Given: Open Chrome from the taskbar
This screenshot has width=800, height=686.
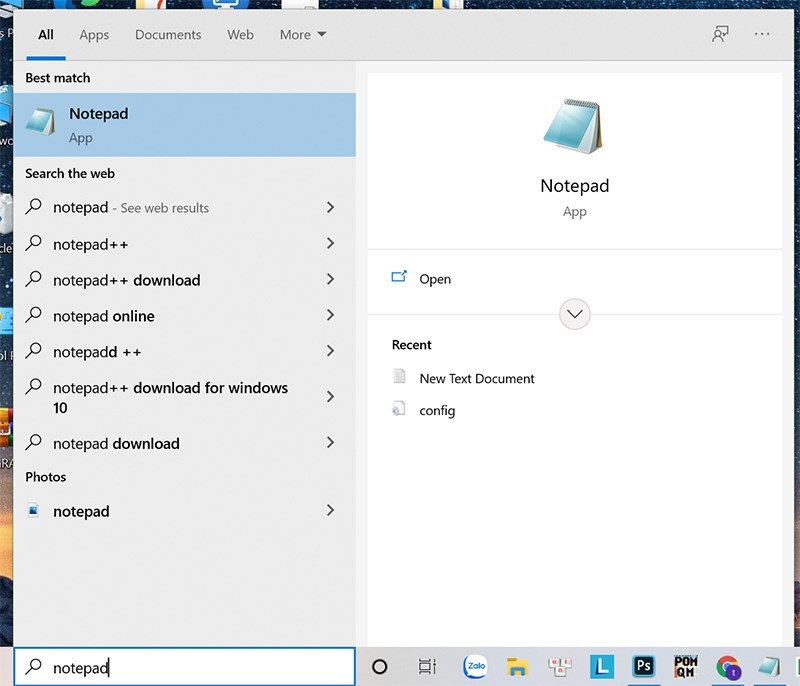Looking at the screenshot, I should [x=727, y=667].
